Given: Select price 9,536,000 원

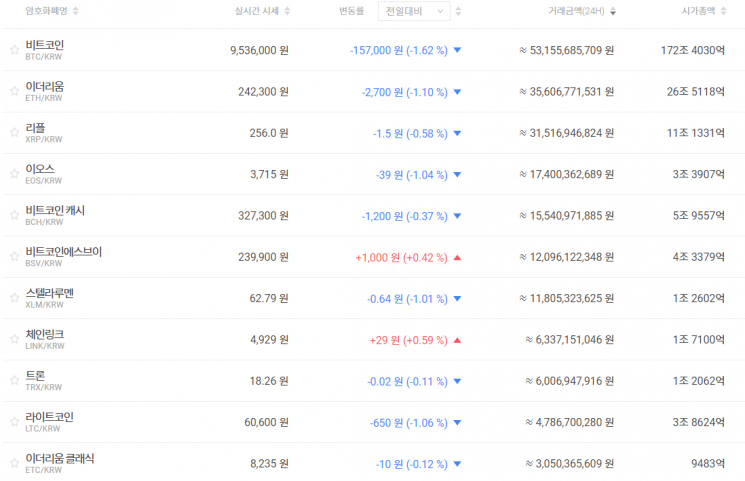Looking at the screenshot, I should [259, 50].
